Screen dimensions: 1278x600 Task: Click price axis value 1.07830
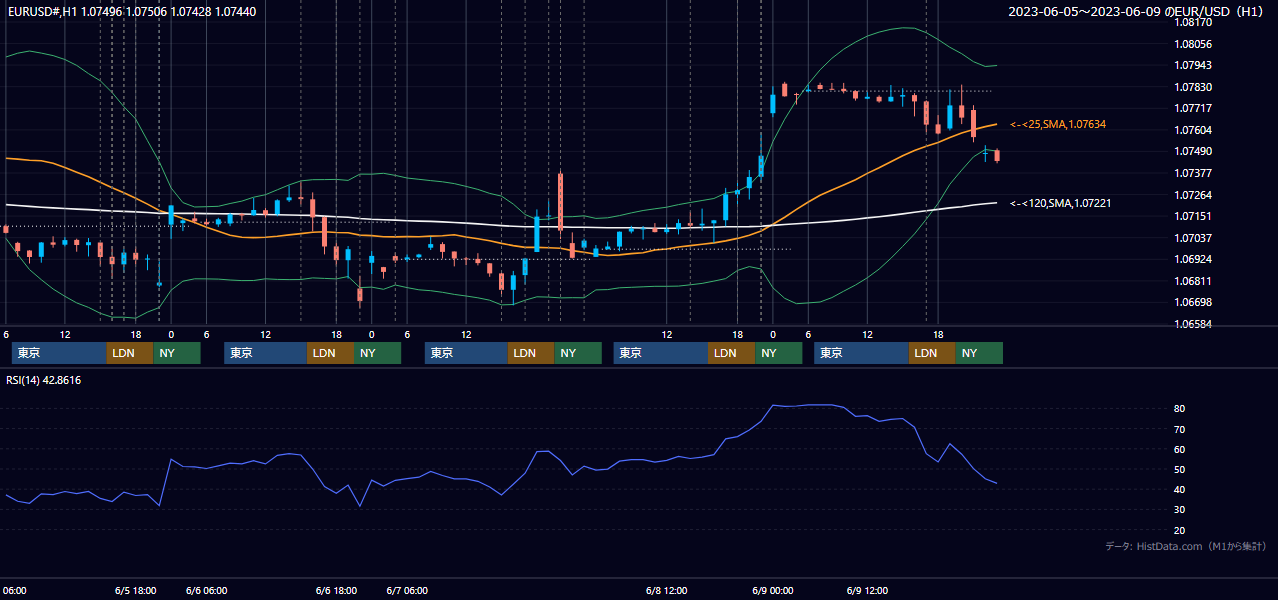(1194, 88)
